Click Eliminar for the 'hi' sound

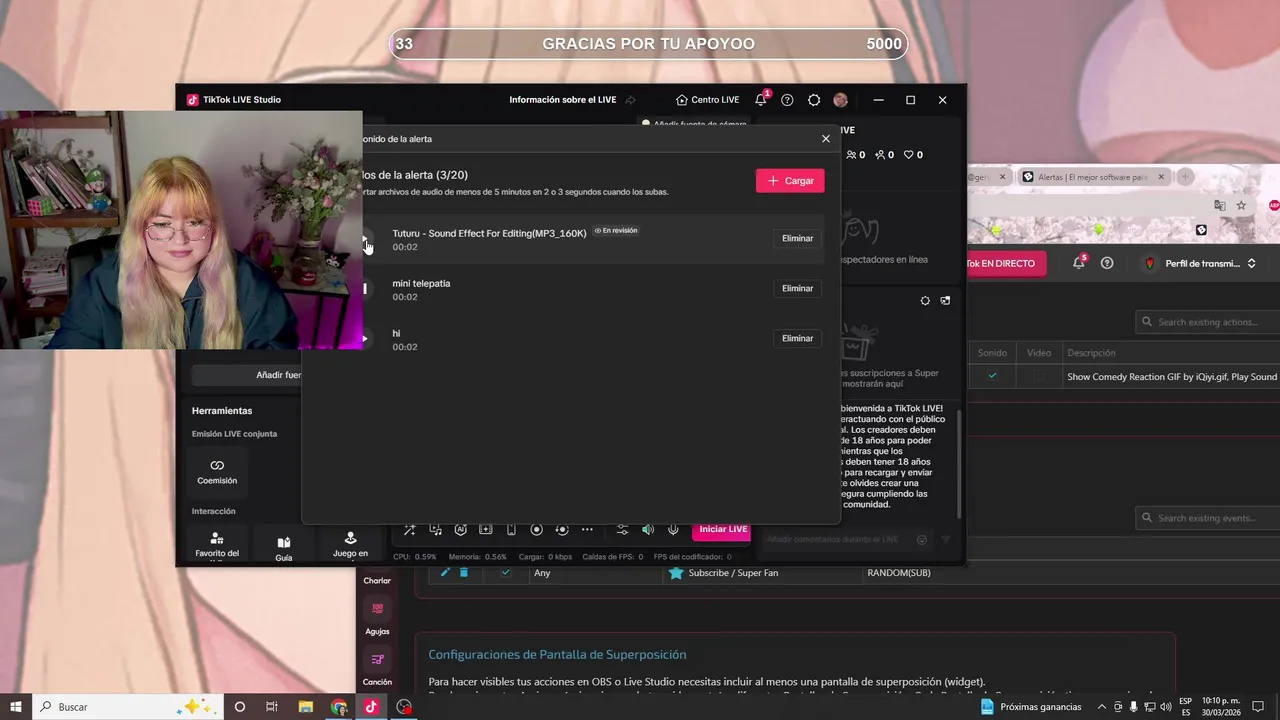[797, 339]
